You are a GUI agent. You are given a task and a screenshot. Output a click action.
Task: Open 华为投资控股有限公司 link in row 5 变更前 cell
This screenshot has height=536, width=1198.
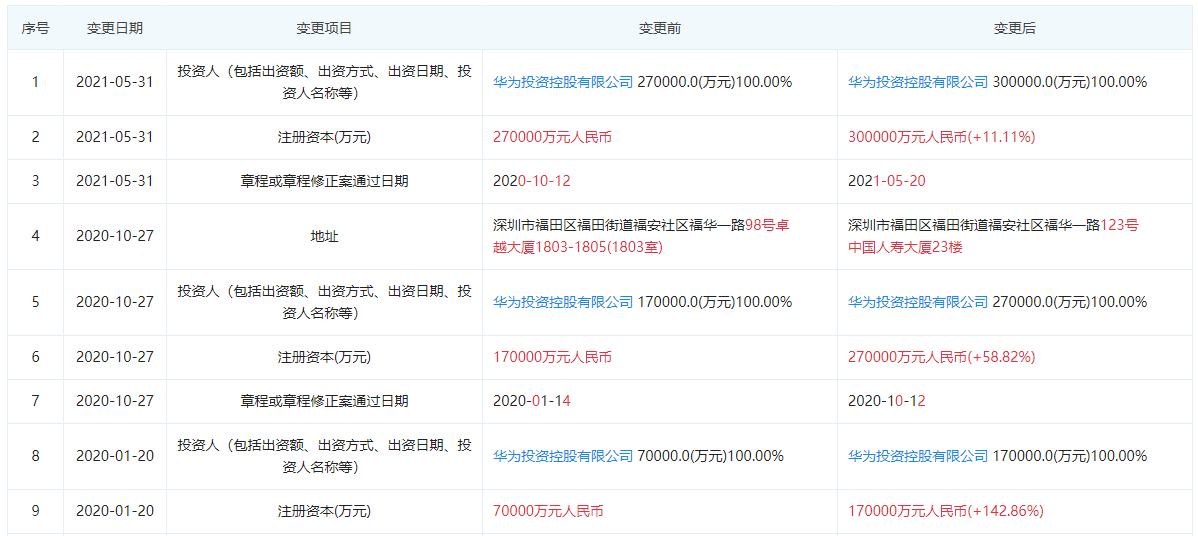tap(563, 302)
